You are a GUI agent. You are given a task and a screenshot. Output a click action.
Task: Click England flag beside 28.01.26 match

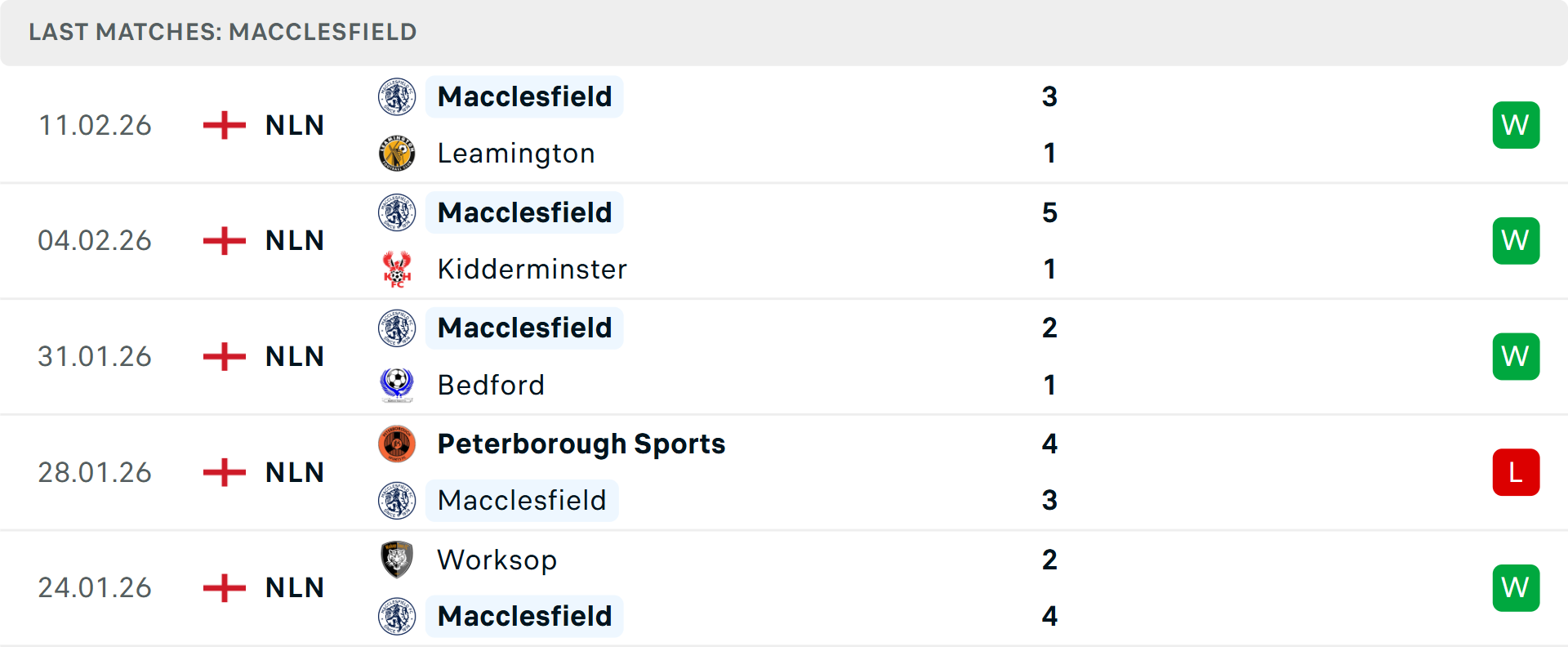[x=225, y=472]
